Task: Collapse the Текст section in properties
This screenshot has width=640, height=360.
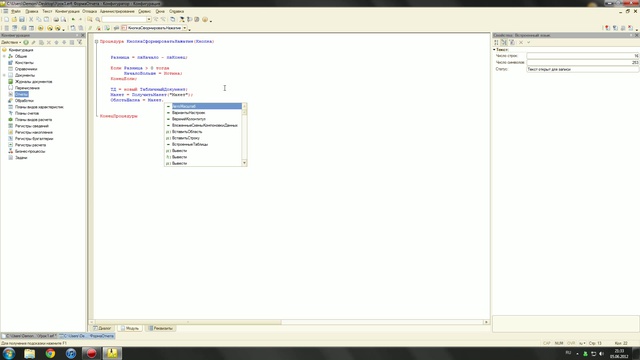Action: pos(494,49)
